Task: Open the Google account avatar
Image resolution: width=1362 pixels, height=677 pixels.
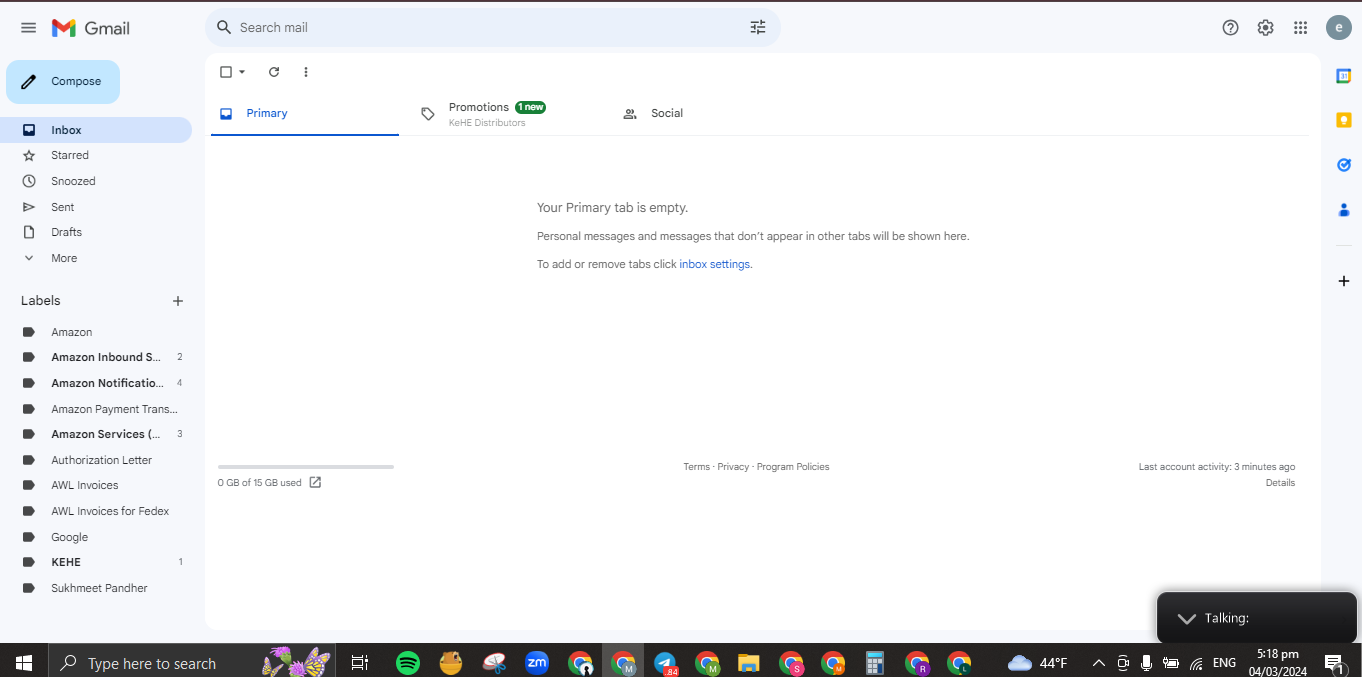Action: click(1339, 28)
